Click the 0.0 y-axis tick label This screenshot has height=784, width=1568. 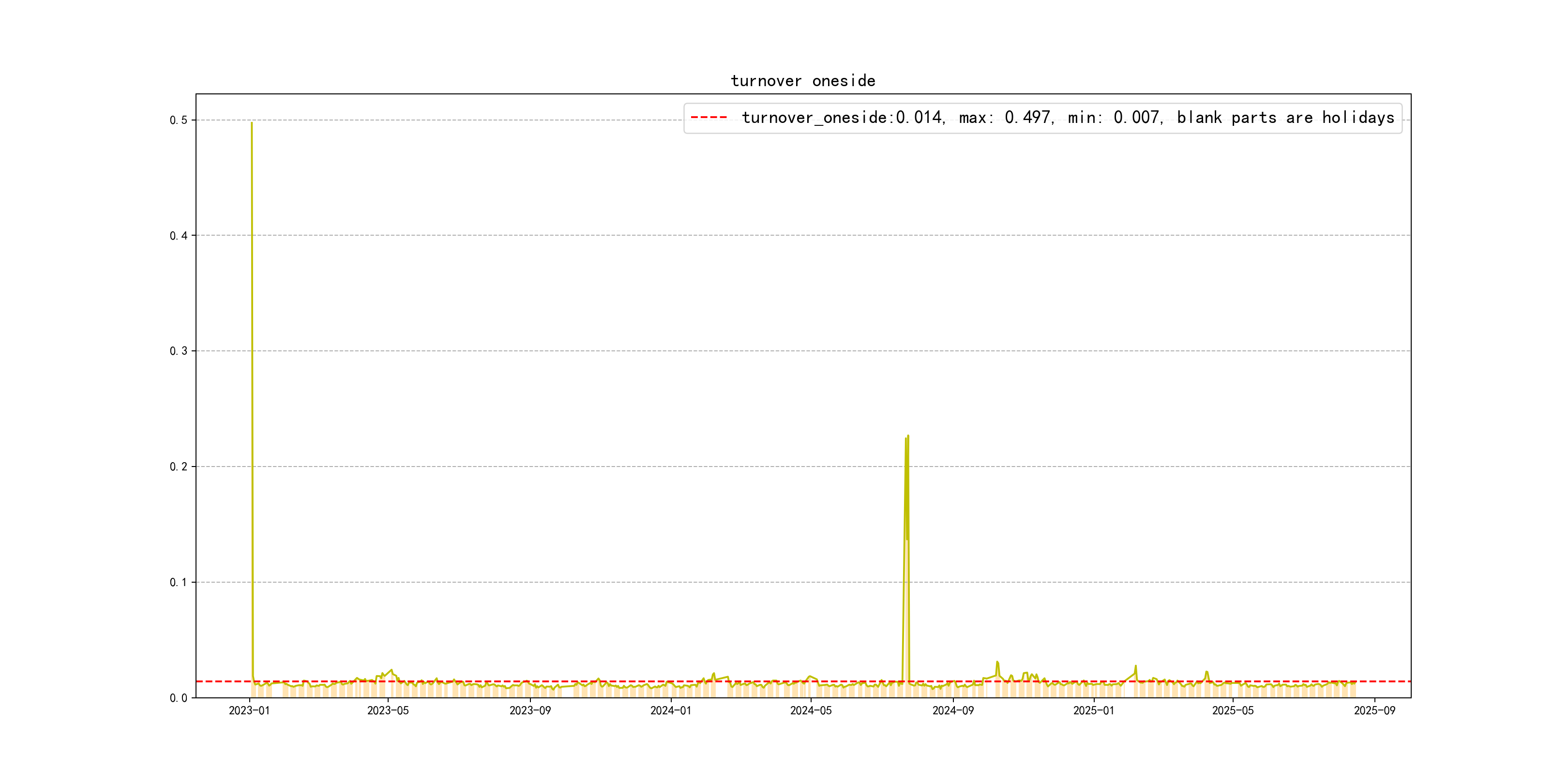coord(179,698)
